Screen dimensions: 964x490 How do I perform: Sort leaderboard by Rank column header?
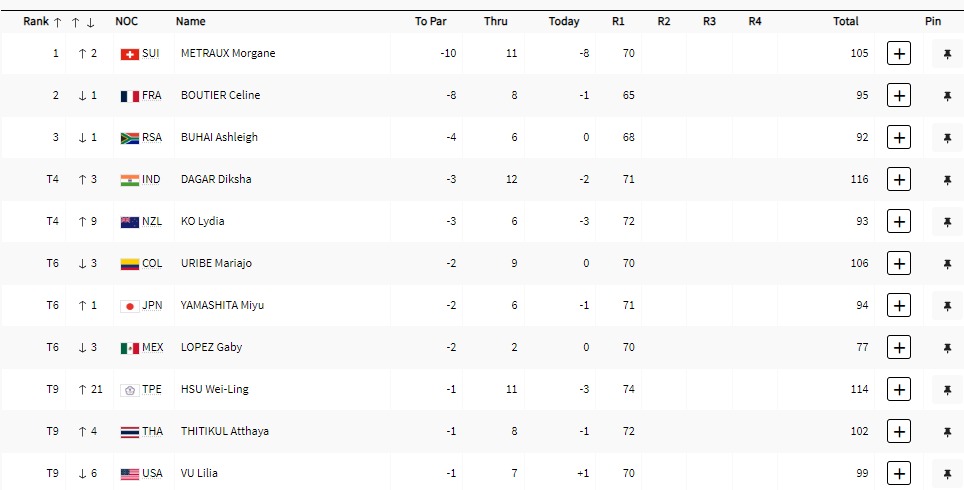click(36, 21)
